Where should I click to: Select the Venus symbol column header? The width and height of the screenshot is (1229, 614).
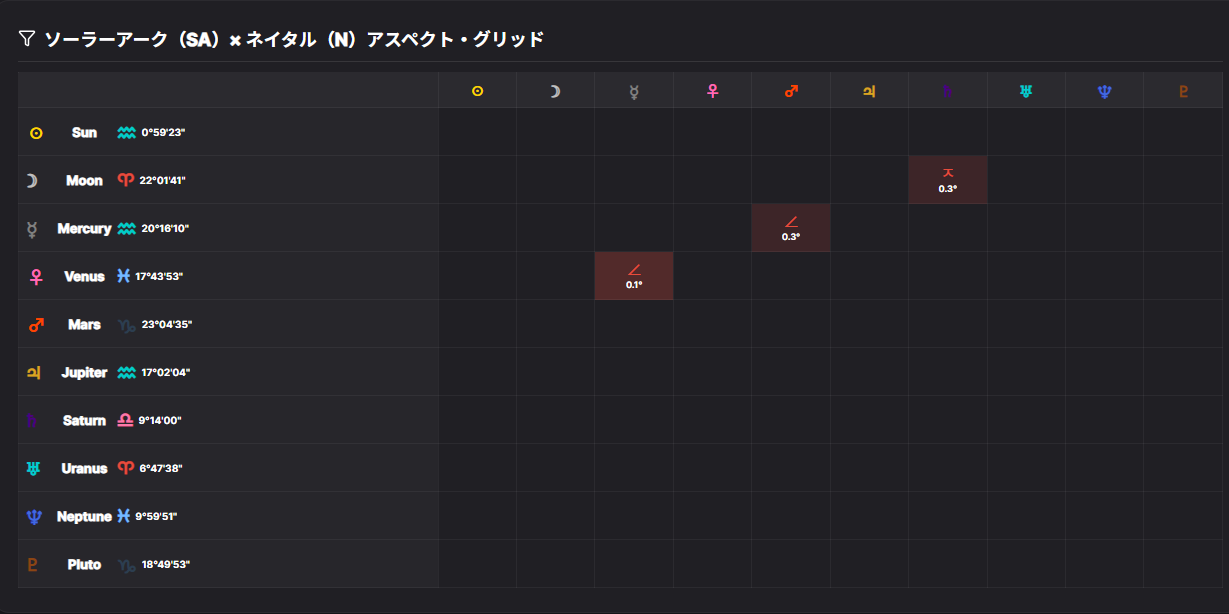point(712,91)
